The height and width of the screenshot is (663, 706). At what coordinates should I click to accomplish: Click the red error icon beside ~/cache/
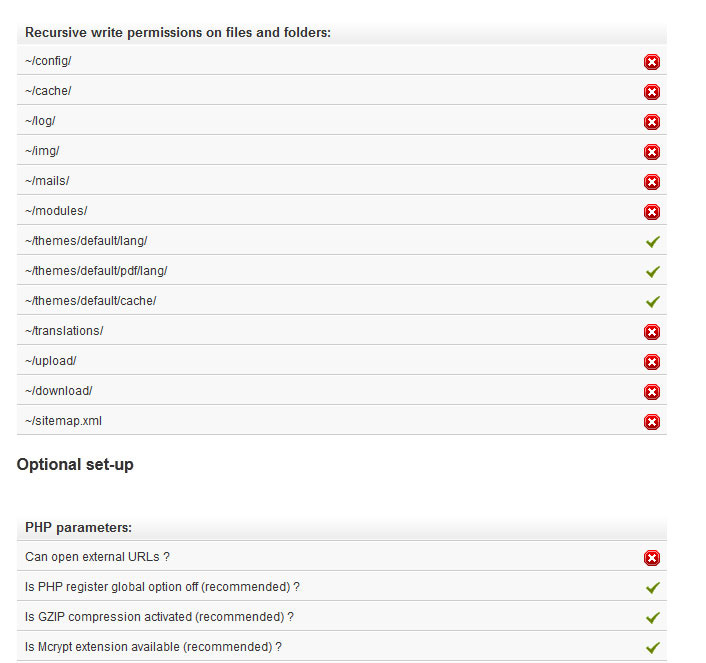(x=652, y=92)
